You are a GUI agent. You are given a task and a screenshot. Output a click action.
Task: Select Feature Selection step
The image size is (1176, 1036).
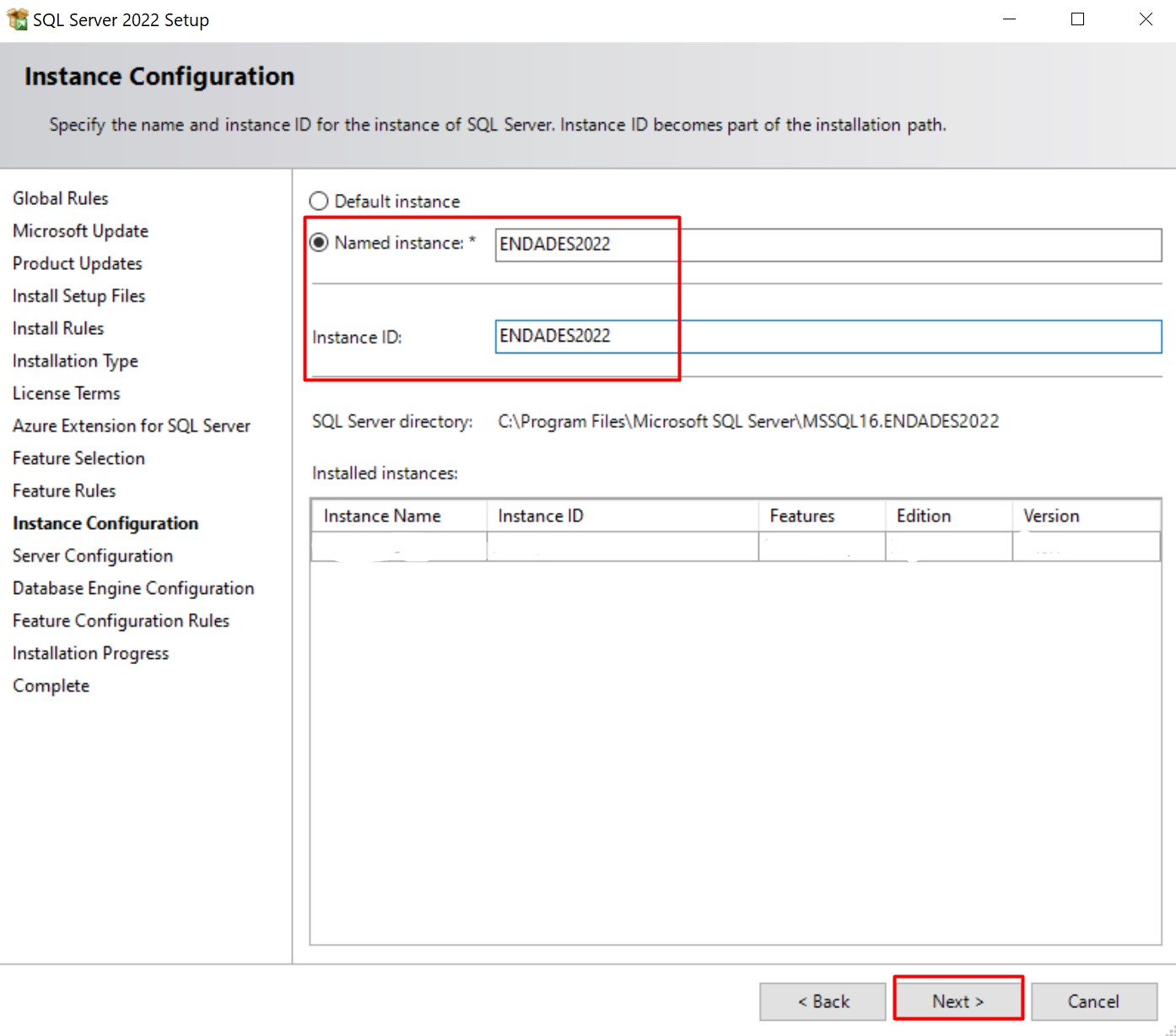78,458
